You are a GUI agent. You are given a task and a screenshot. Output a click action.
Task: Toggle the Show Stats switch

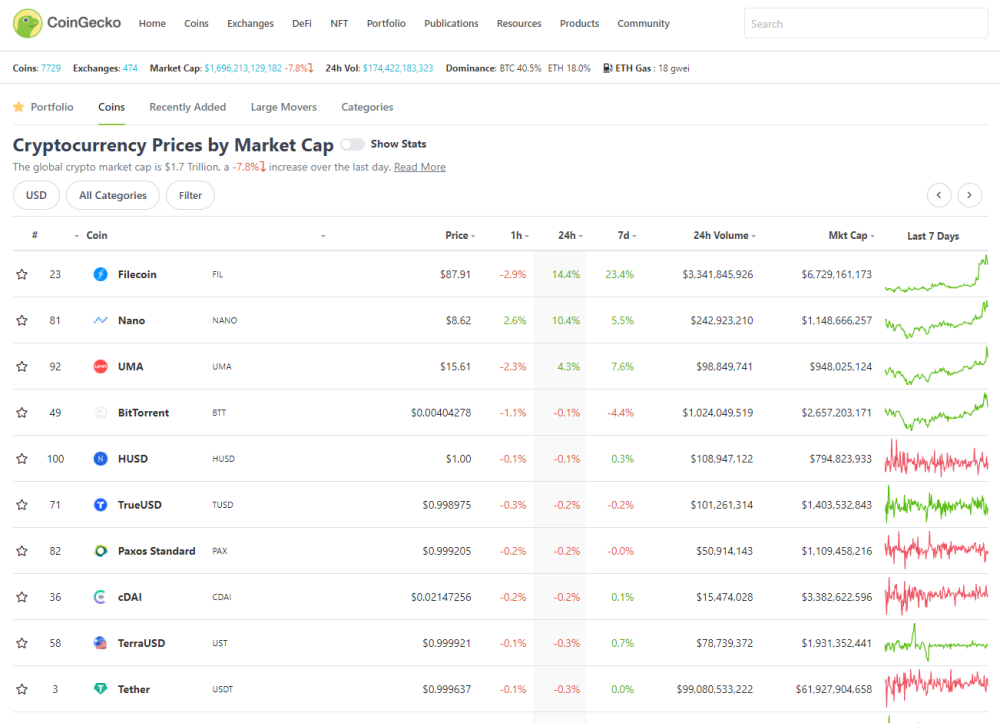(352, 144)
